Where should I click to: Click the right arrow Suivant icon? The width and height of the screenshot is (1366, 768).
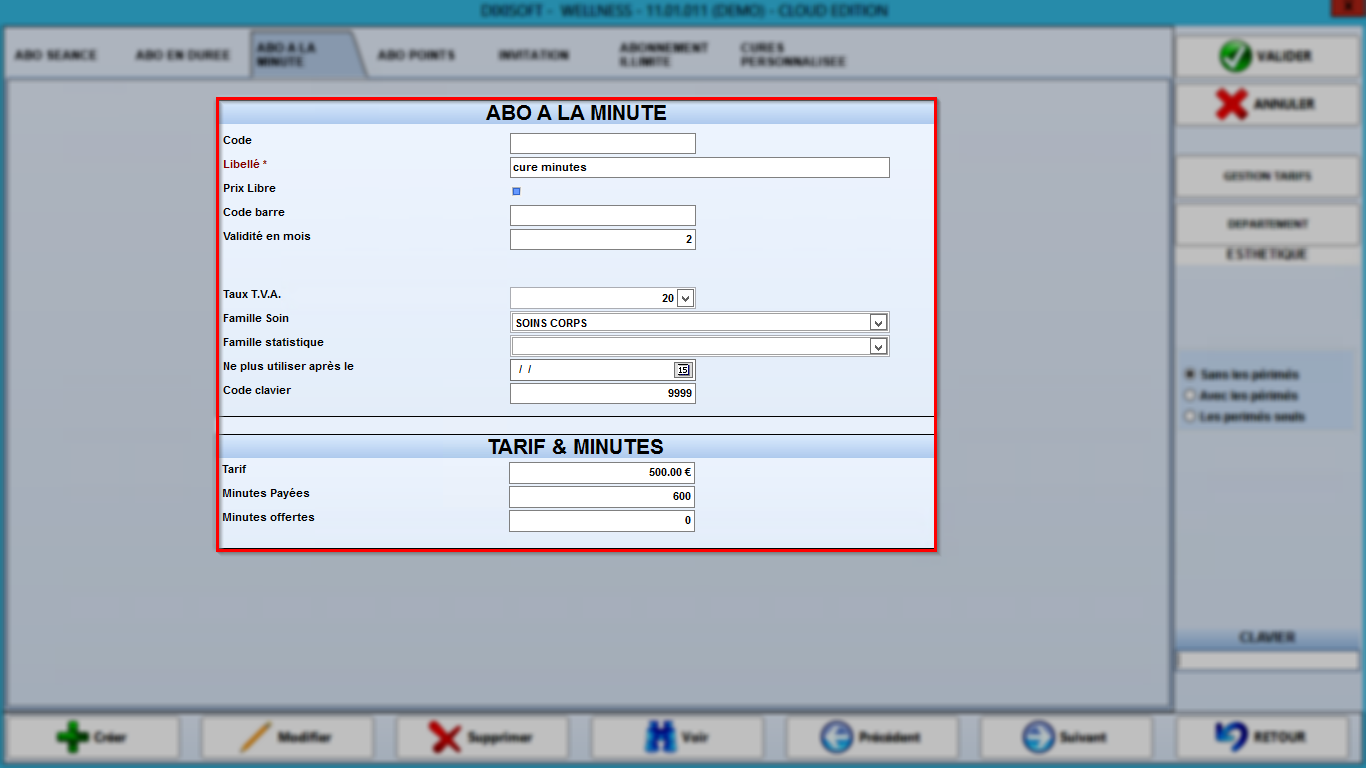pos(1039,738)
